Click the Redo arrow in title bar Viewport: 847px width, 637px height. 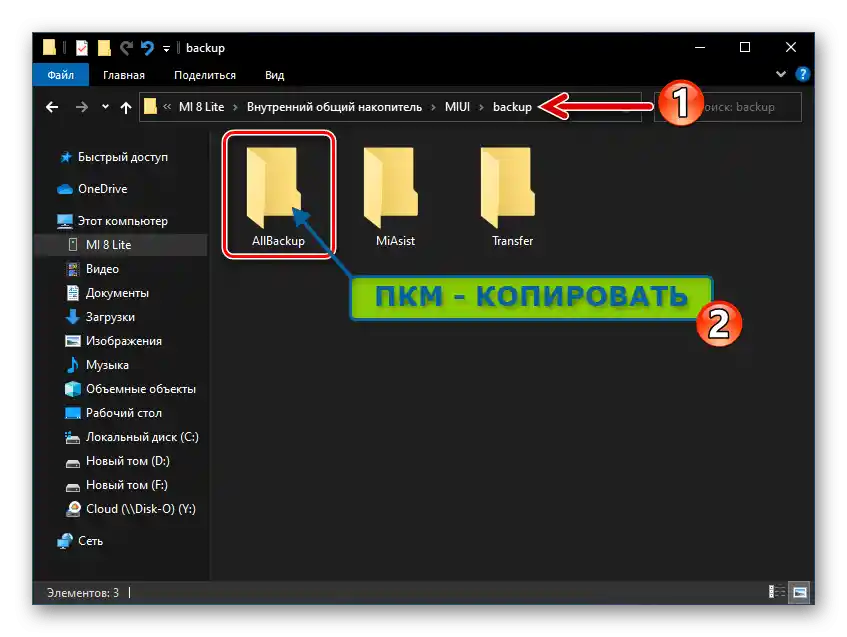[x=126, y=48]
